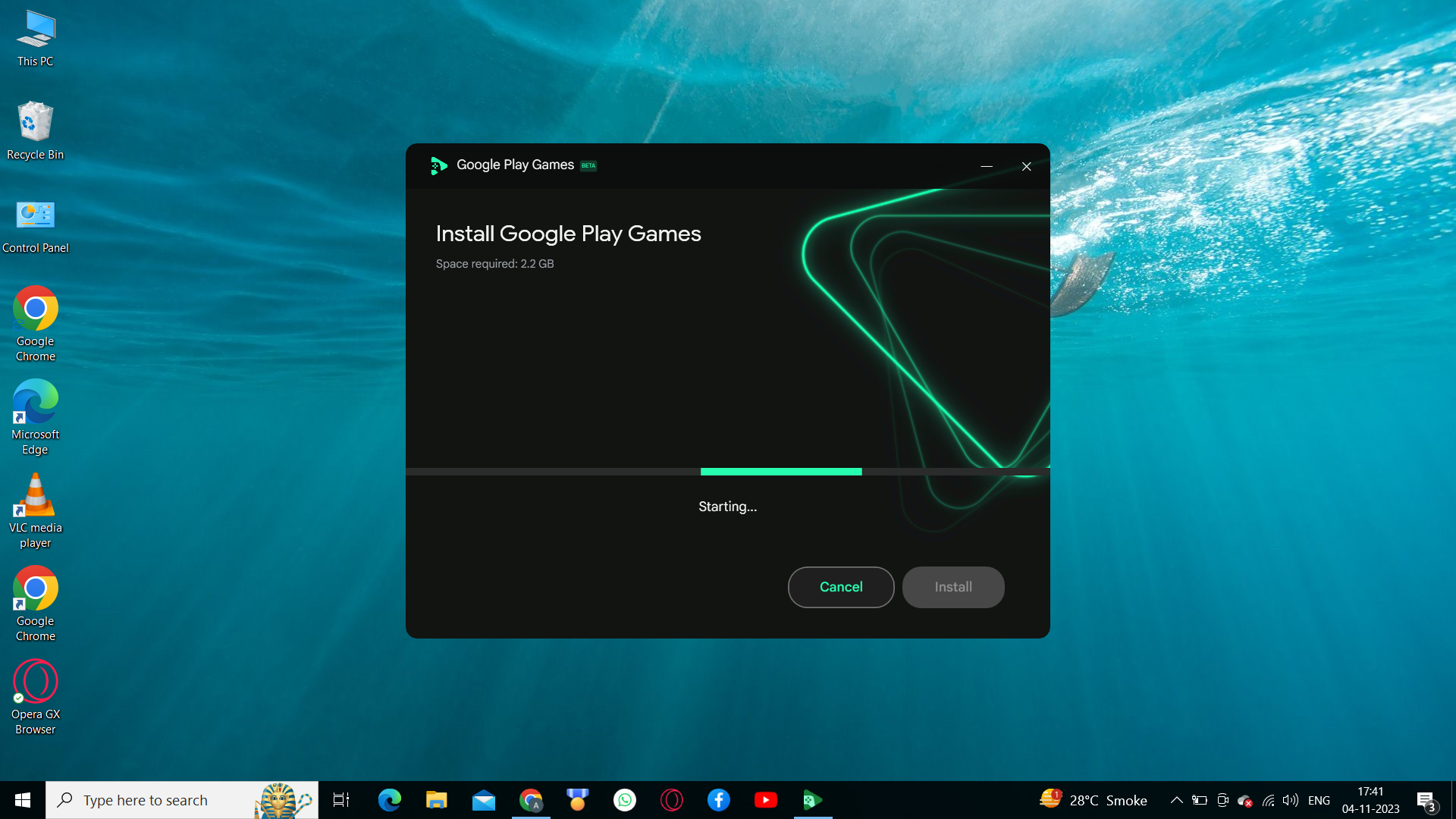Click the Facebook taskbar icon
Image resolution: width=1456 pixels, height=819 pixels.
[x=719, y=800]
